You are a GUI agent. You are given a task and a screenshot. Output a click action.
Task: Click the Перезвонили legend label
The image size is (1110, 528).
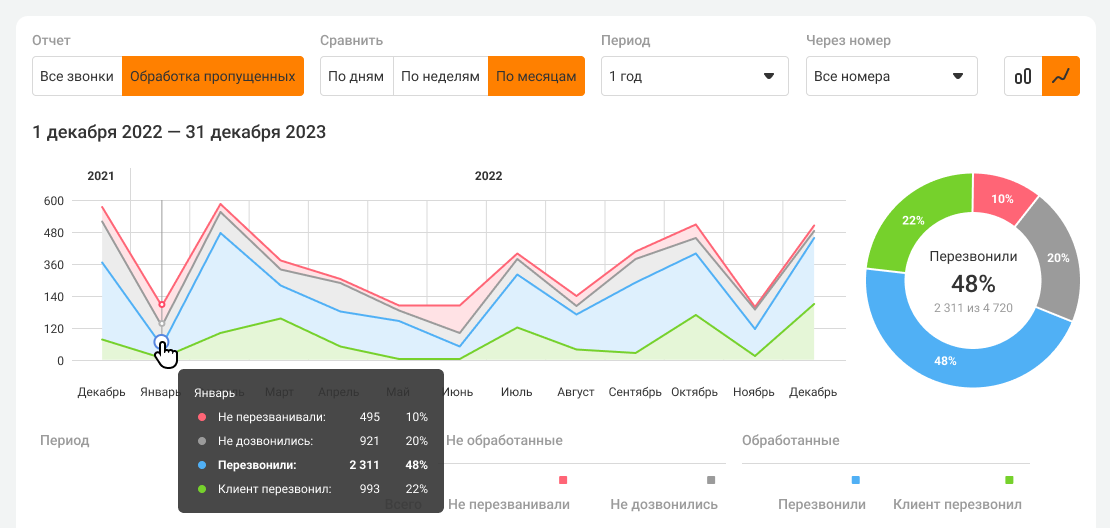point(822,505)
